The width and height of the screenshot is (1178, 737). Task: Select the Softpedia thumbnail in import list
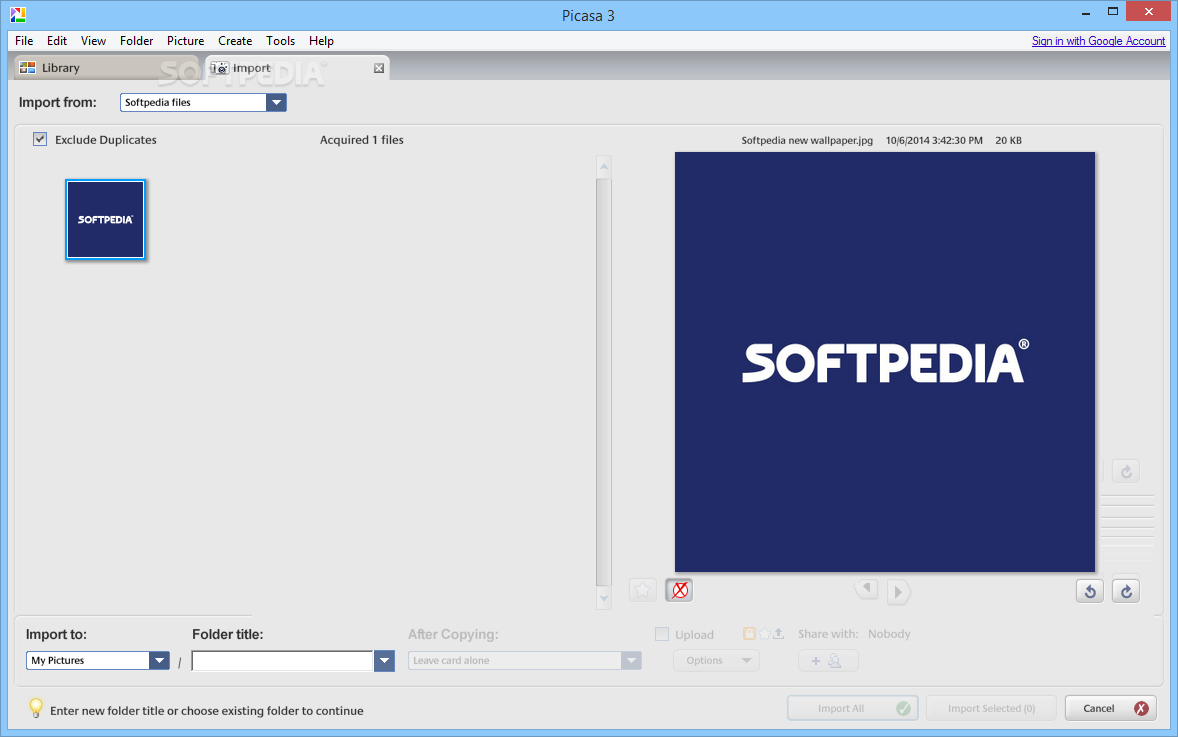105,219
